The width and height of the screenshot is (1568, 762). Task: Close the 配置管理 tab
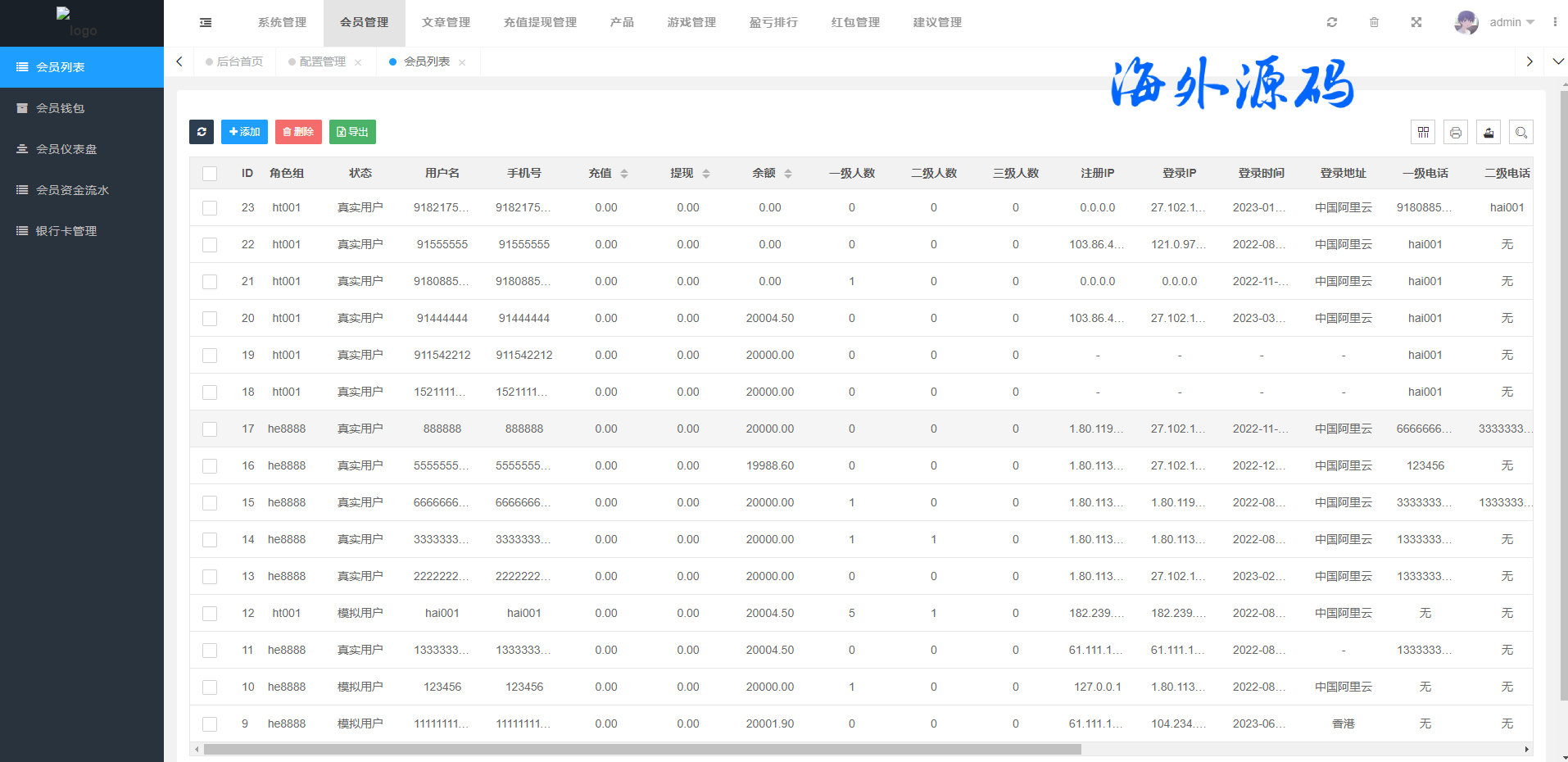358,63
